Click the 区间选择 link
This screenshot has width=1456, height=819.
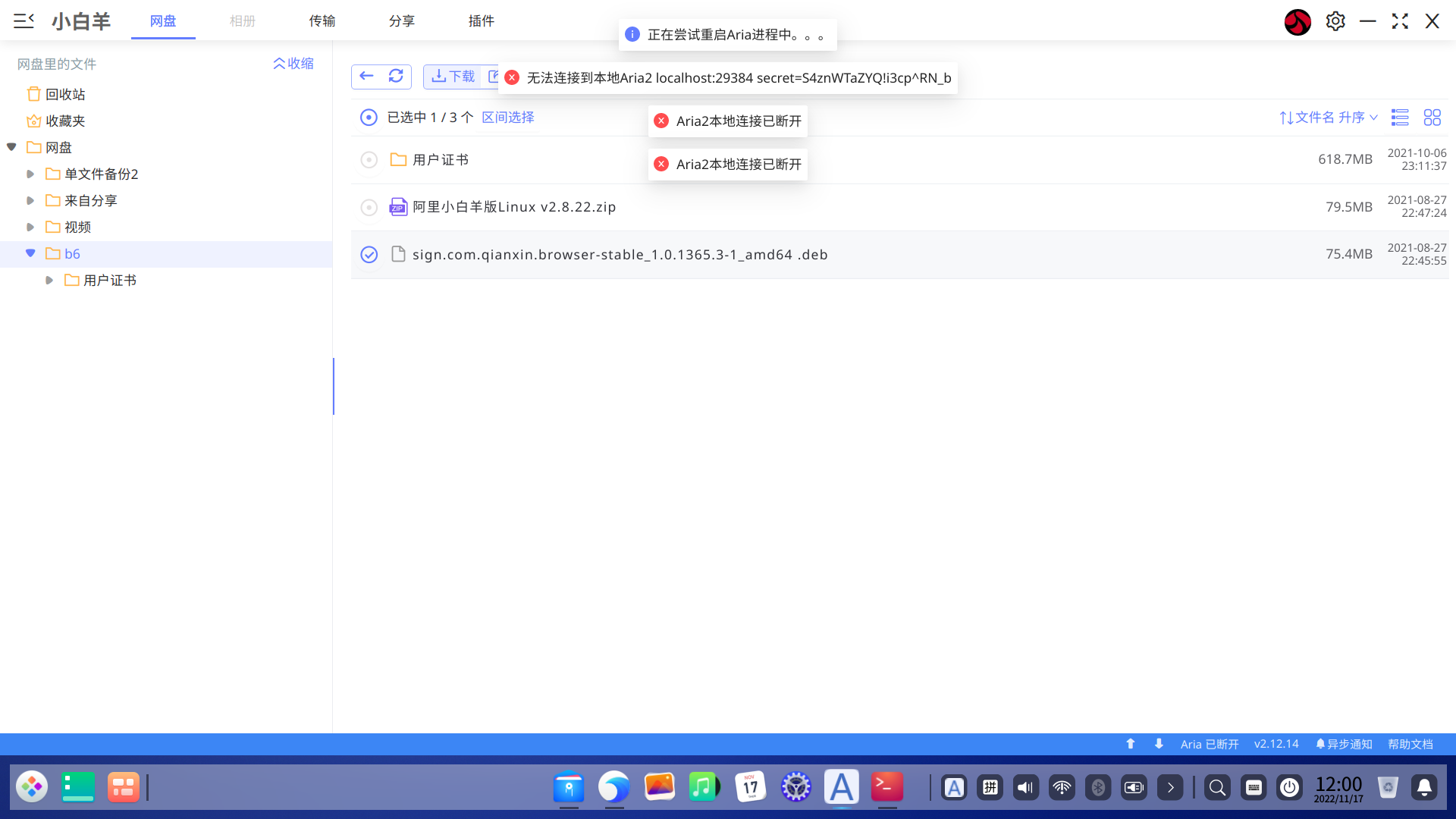(507, 118)
